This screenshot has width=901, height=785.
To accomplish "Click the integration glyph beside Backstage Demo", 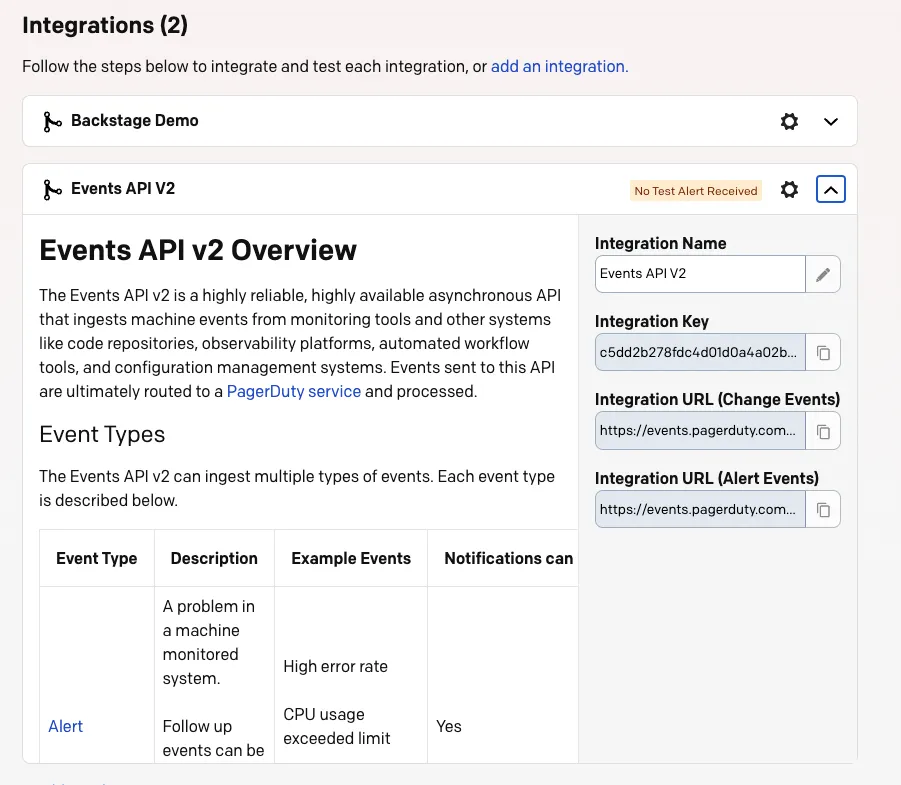I will click(51, 121).
